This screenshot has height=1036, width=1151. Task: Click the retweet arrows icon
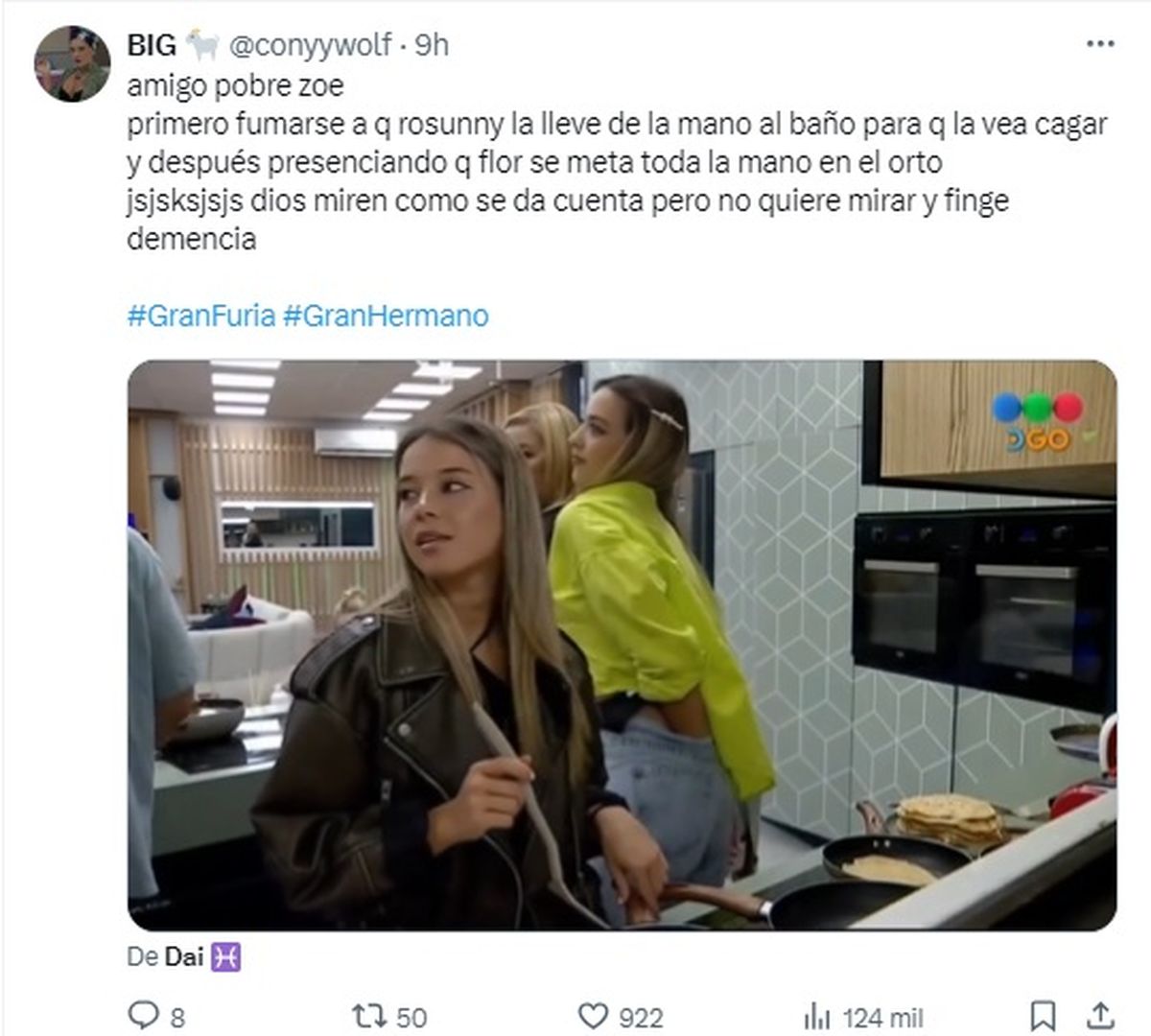(368, 1015)
